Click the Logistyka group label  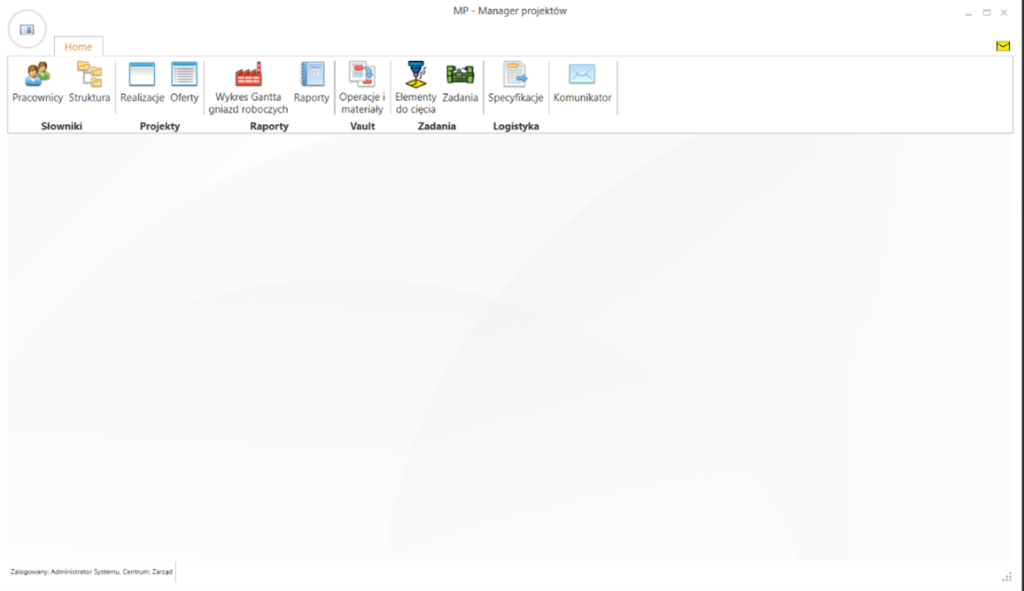(516, 126)
